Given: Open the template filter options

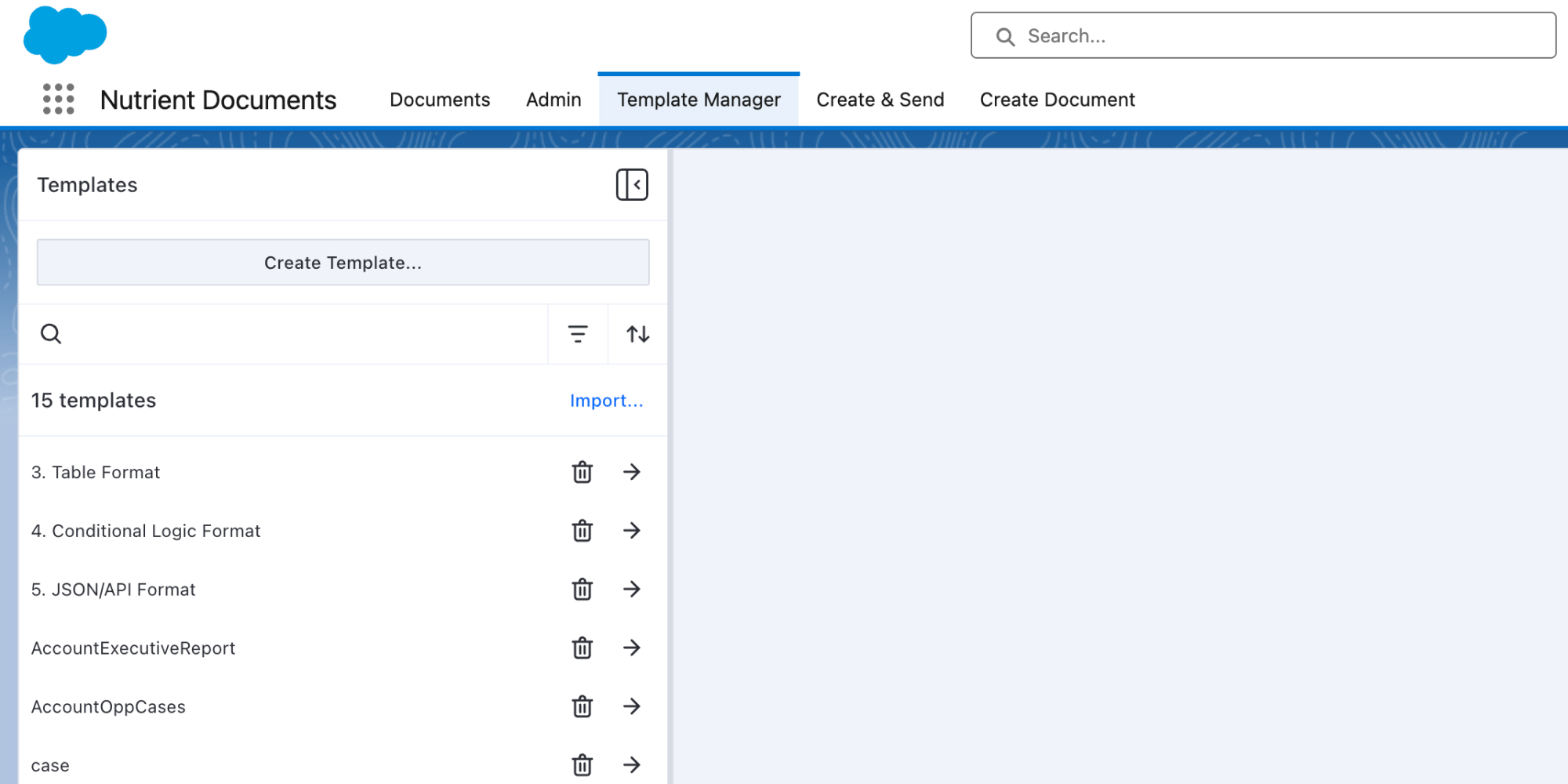Looking at the screenshot, I should point(578,334).
